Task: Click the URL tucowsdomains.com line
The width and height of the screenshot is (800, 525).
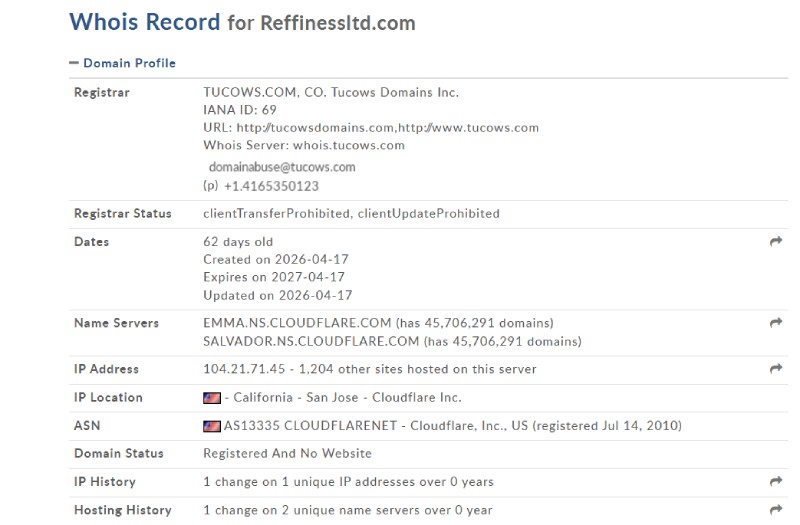Action: (x=371, y=128)
